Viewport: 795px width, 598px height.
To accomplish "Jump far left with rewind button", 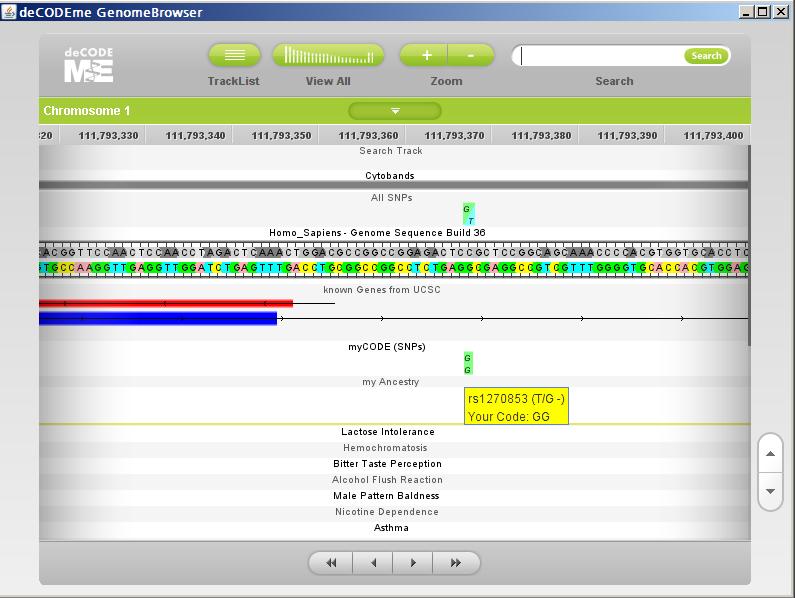I will 331,562.
